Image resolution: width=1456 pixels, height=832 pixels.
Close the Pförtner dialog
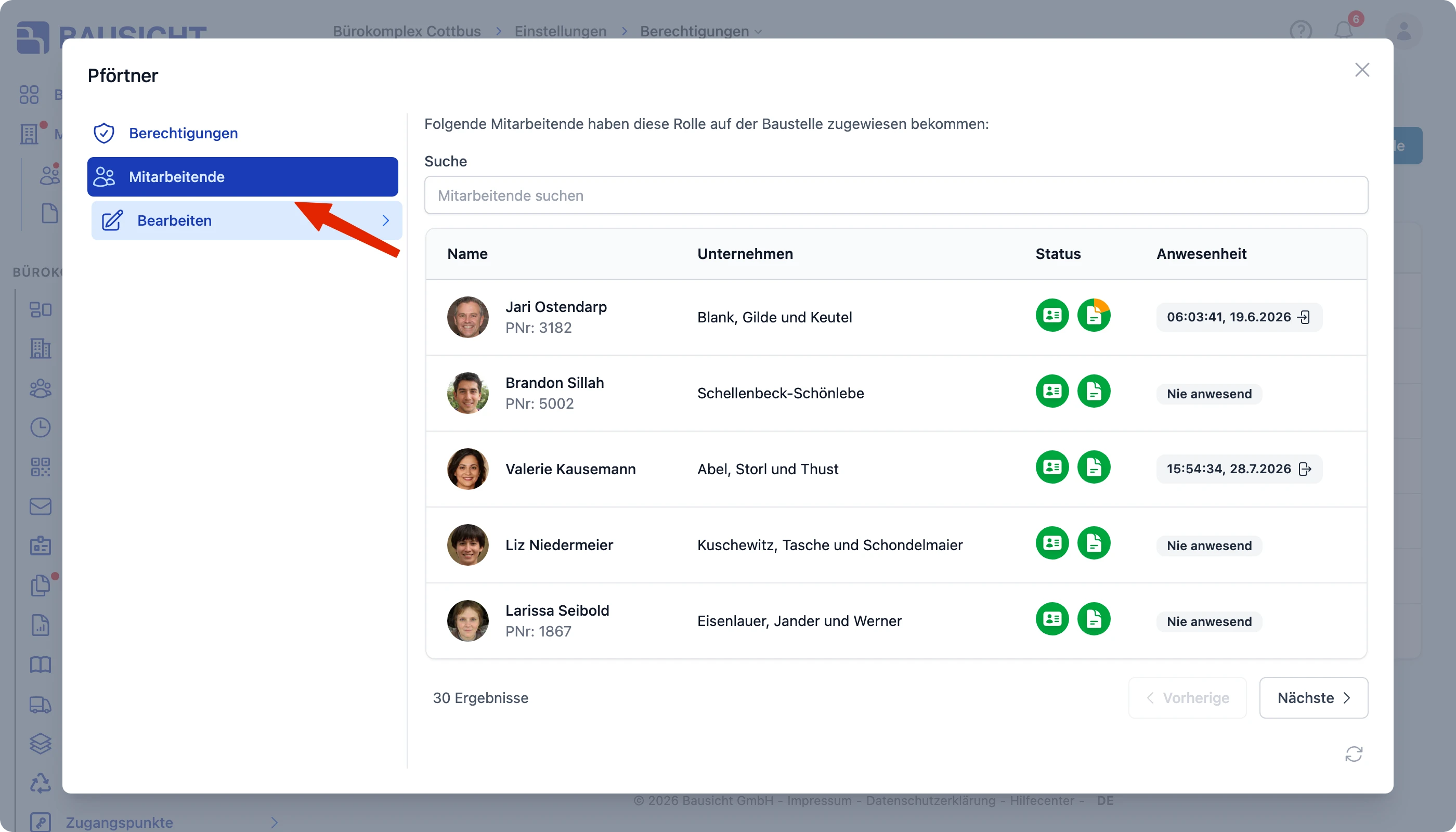(x=1362, y=70)
